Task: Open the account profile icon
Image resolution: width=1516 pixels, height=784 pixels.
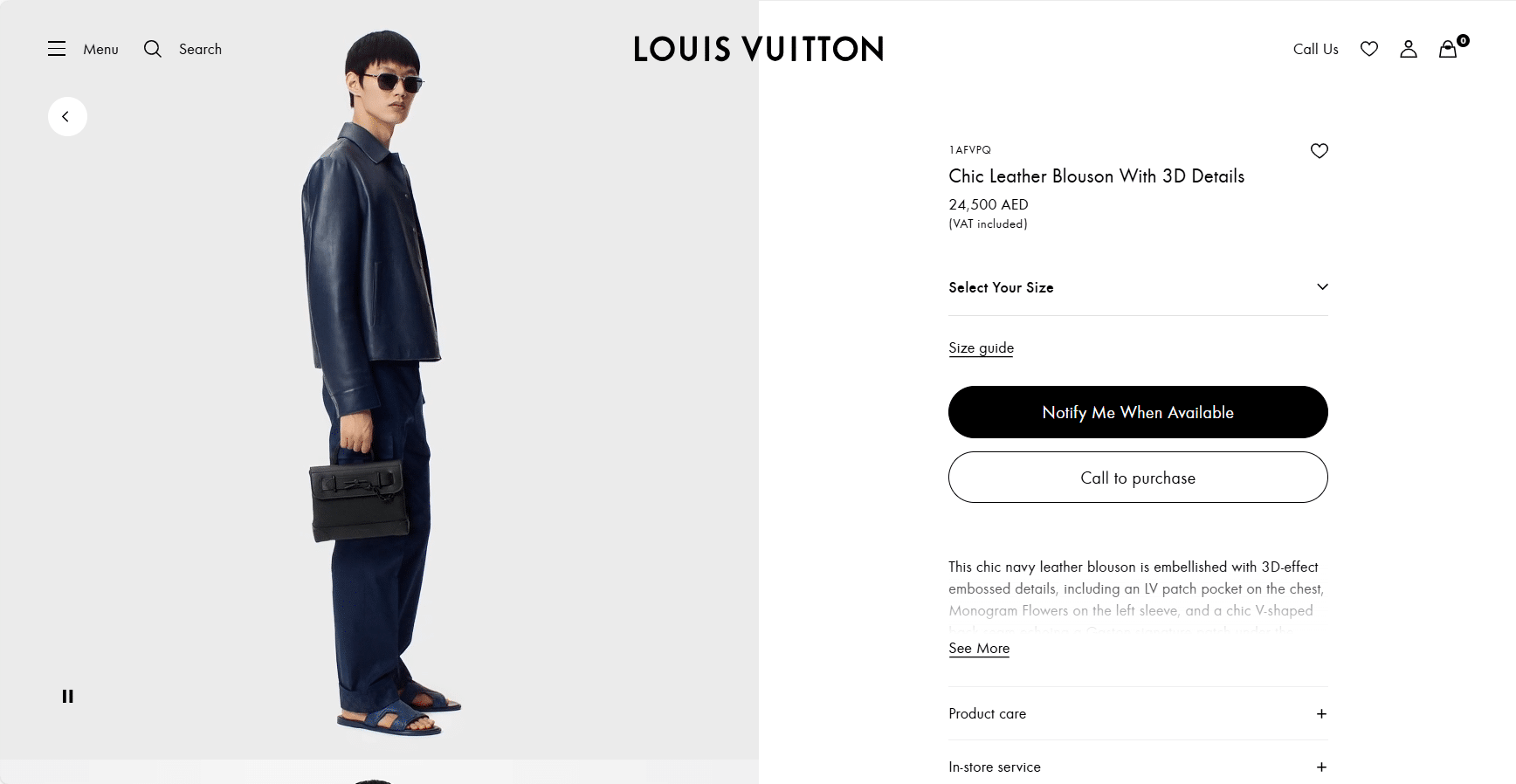Action: 1409,49
